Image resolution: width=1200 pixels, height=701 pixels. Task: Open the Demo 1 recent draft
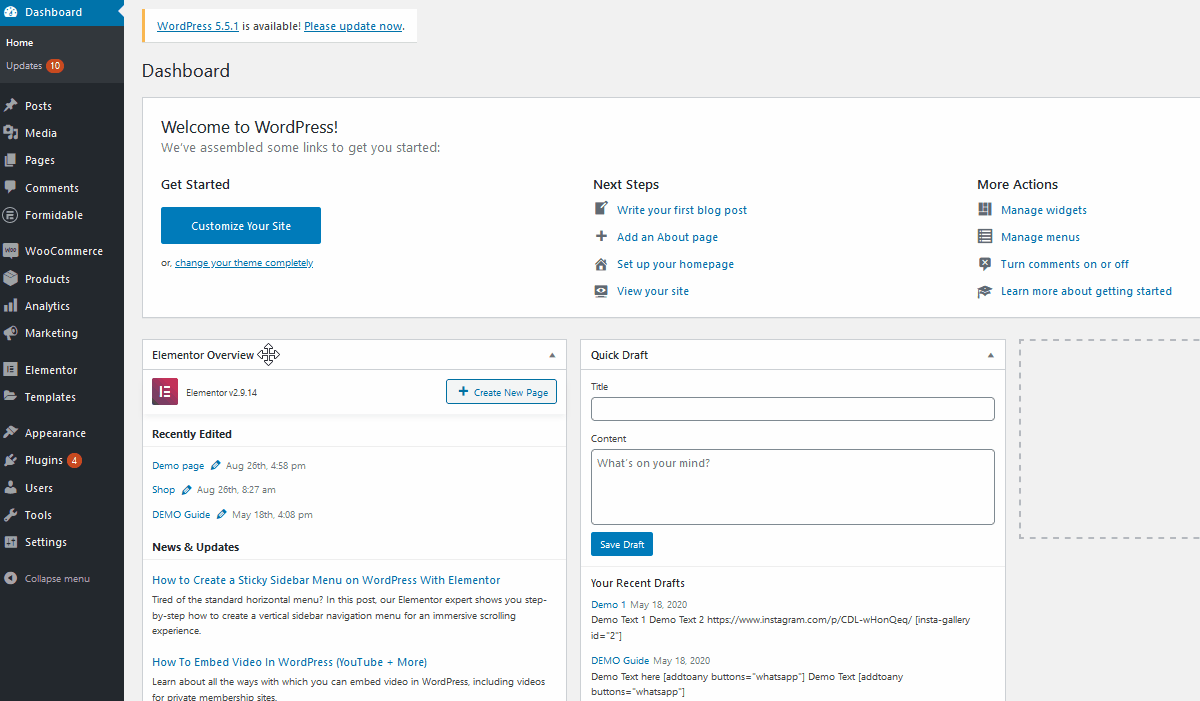pos(609,604)
